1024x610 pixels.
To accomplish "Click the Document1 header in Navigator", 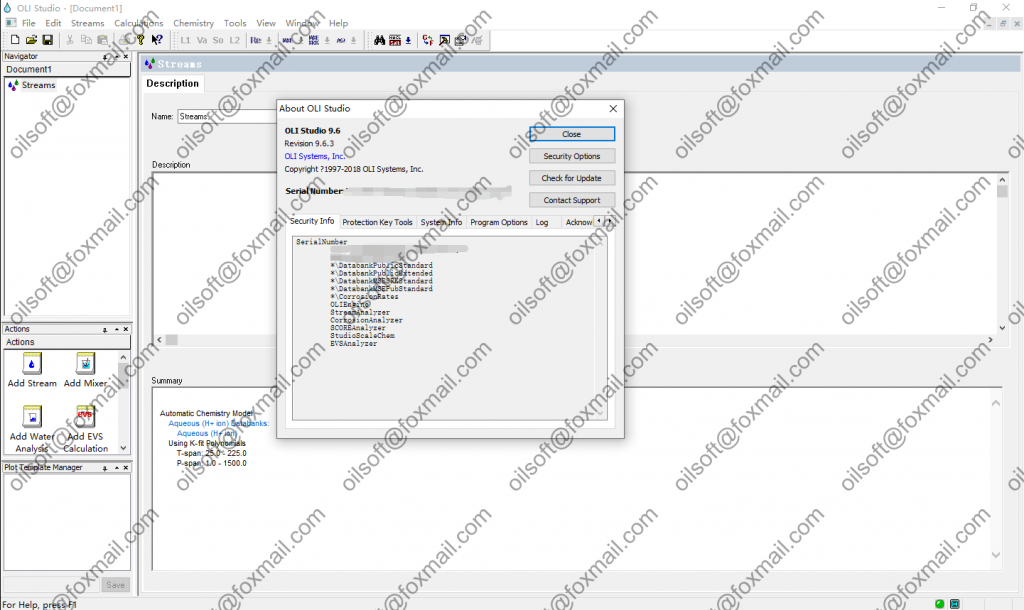I will (x=67, y=69).
